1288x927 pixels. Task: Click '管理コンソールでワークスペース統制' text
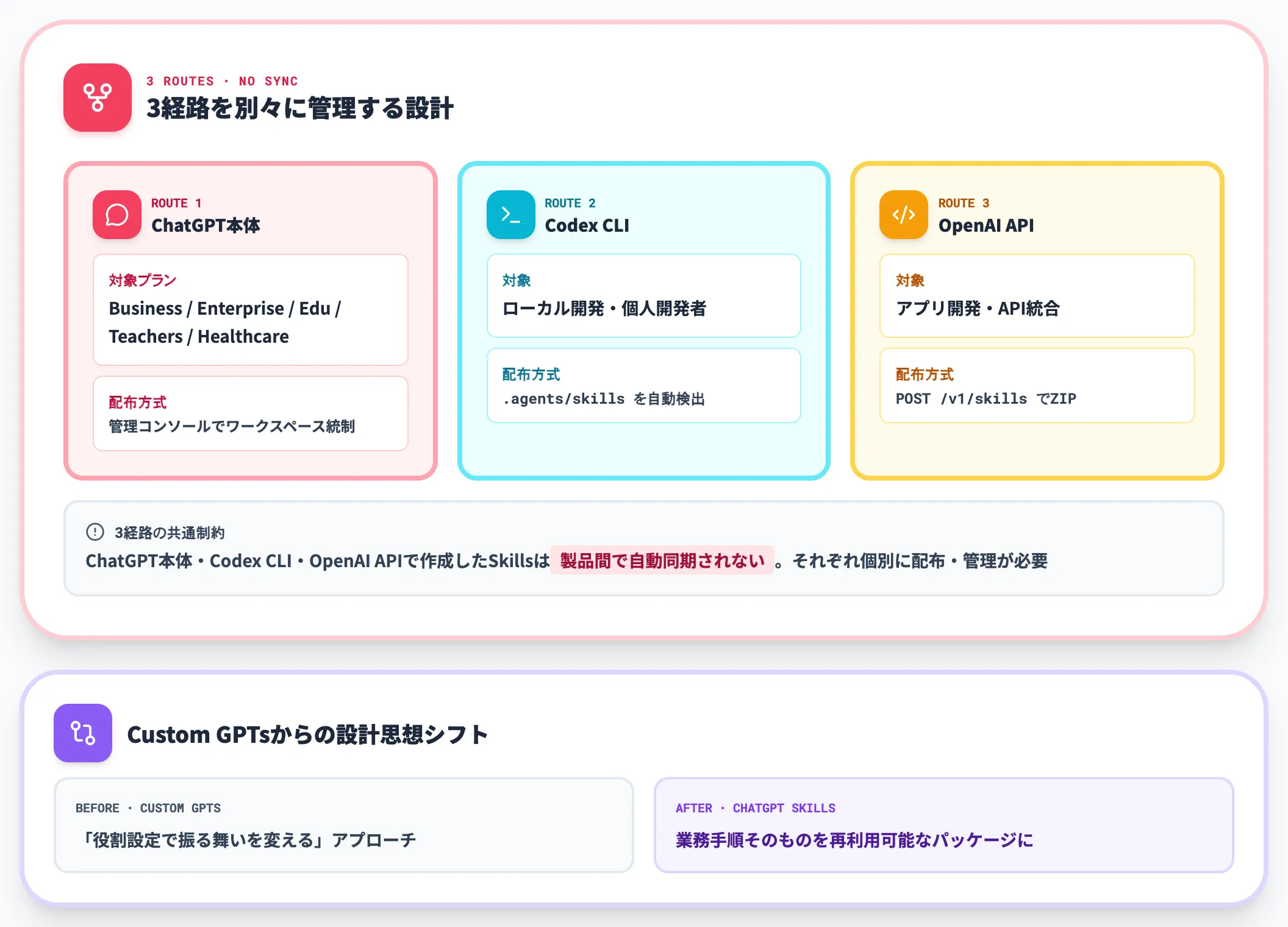[232, 426]
